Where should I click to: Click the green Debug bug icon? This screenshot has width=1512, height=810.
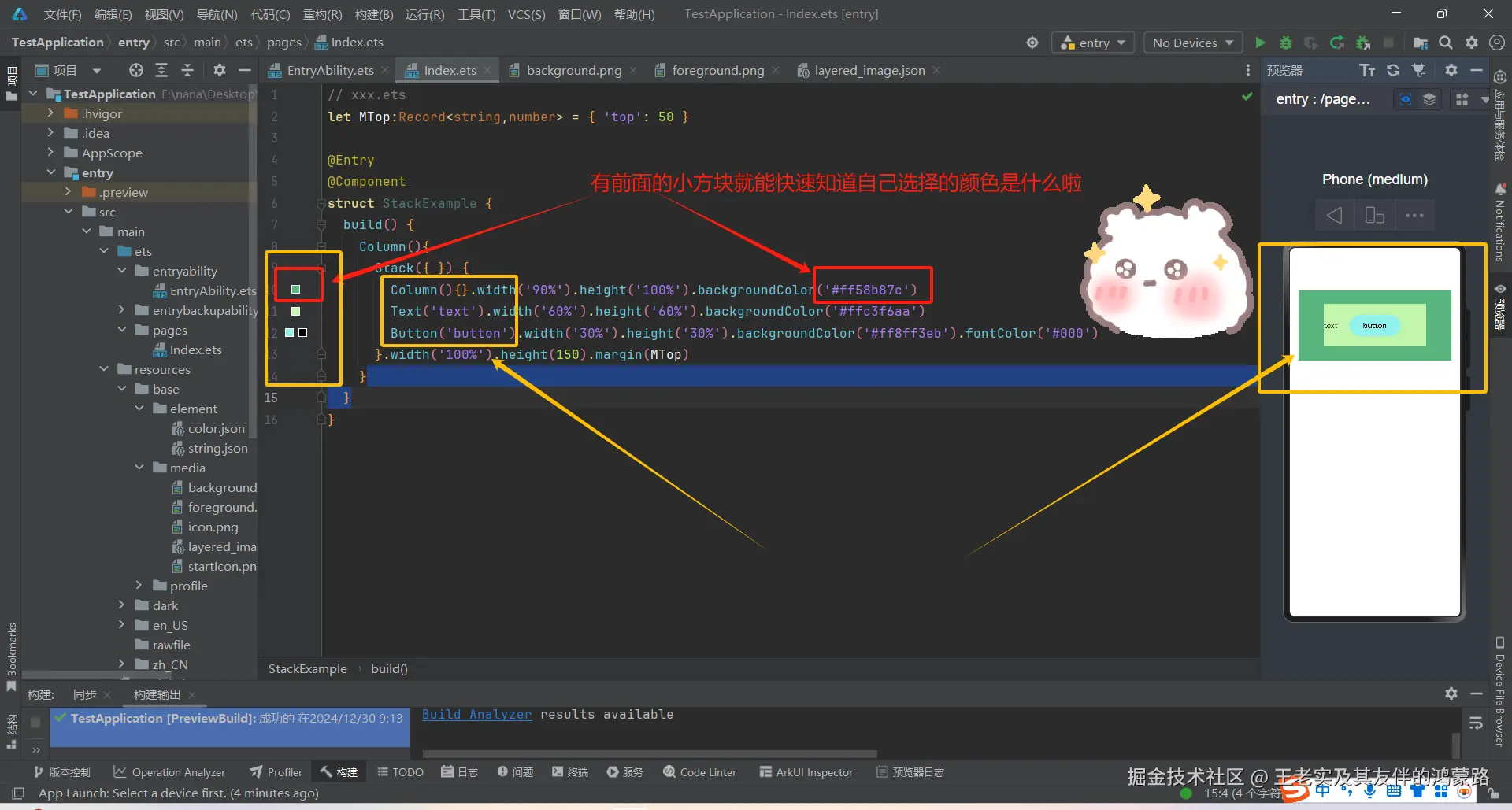click(x=1286, y=43)
